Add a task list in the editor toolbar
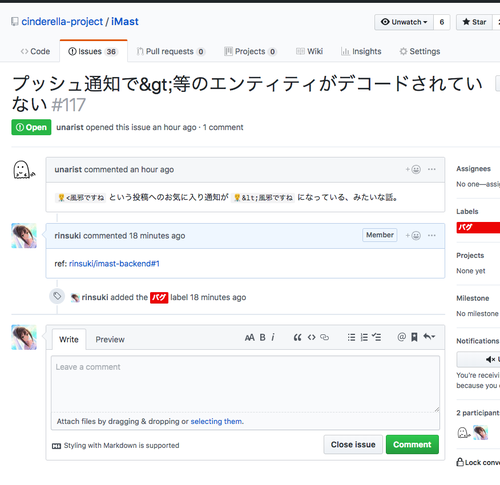The height and width of the screenshot is (485, 500). coord(377,337)
